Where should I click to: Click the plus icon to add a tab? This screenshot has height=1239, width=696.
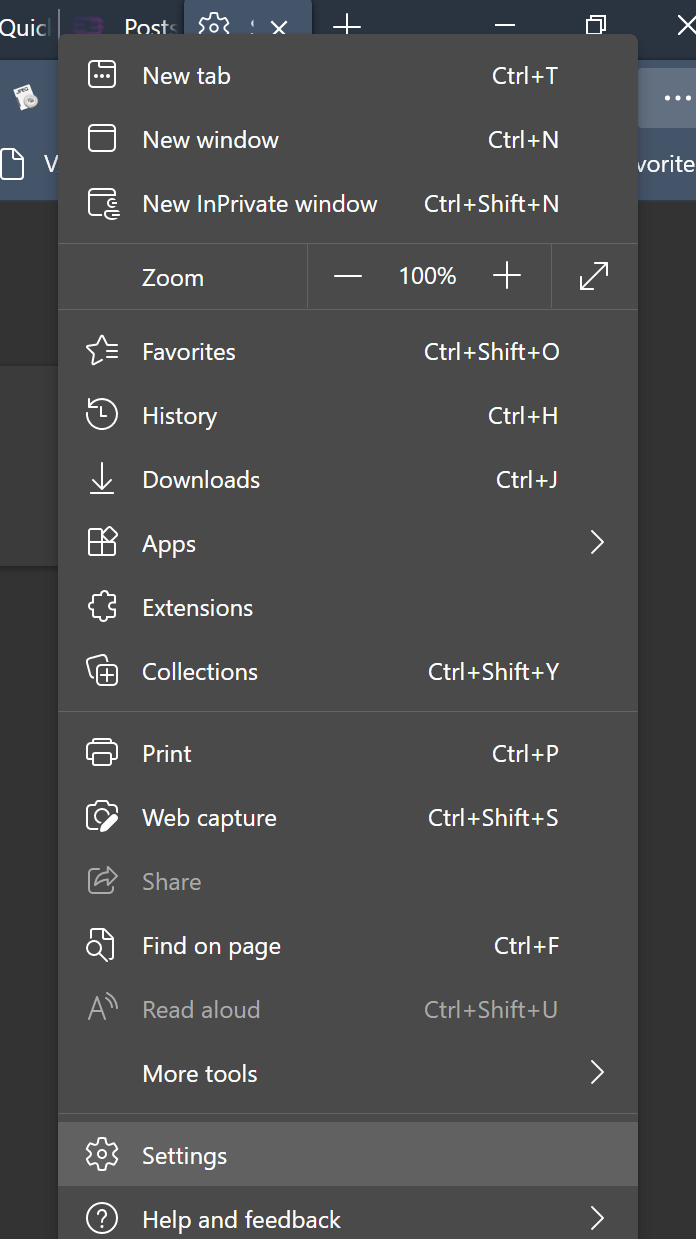346,26
